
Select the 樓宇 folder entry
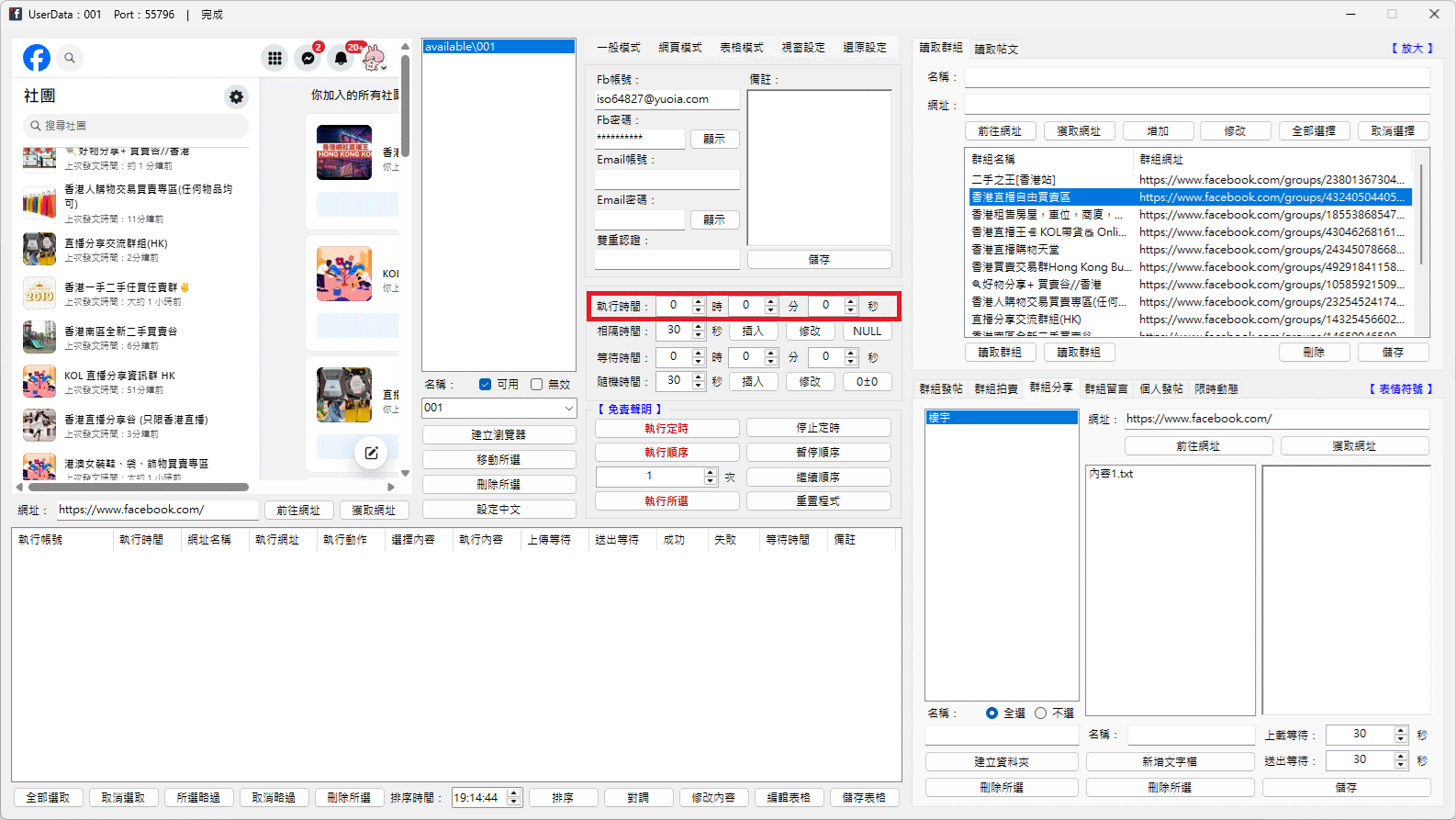[1002, 418]
